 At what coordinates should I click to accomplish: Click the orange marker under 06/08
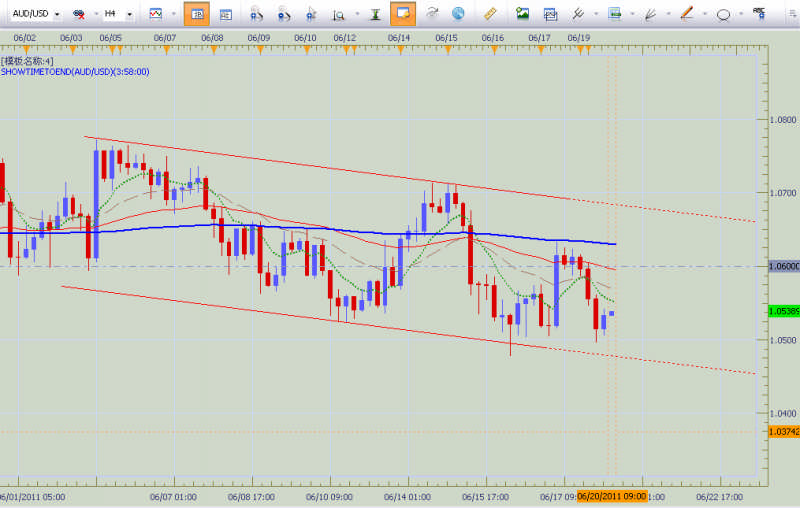[214, 49]
